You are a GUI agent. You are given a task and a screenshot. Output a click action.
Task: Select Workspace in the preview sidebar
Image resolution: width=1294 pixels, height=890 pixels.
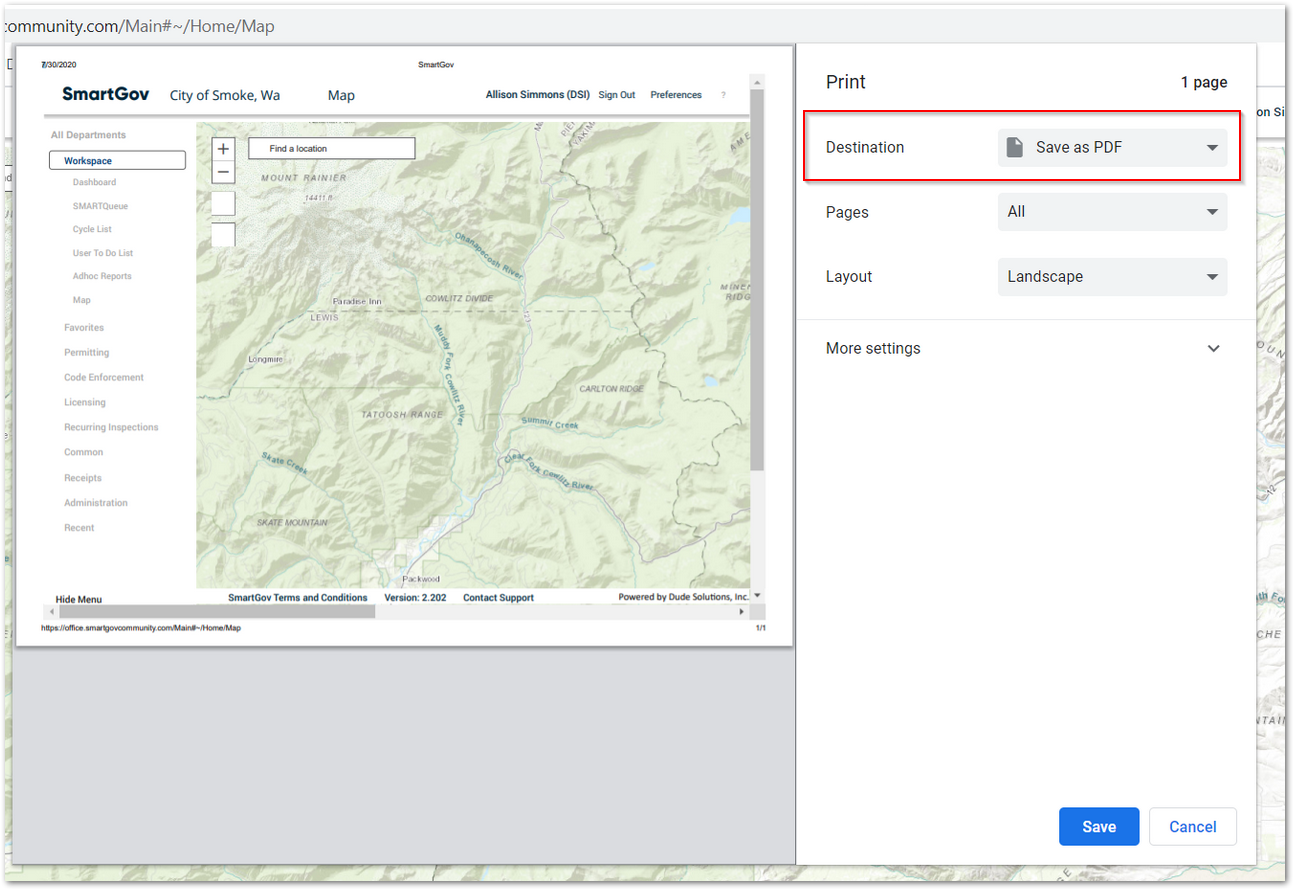[117, 161]
